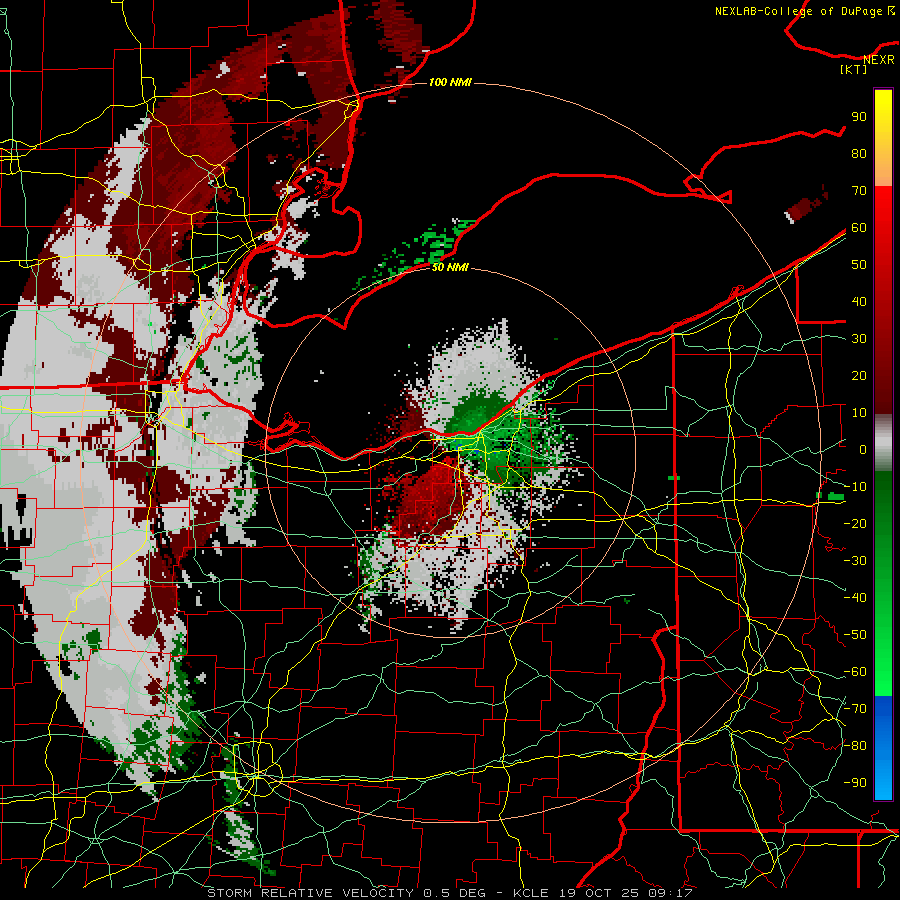Viewport: 900px width, 900px height.
Task: Click the 0 value on velocity scale
Action: pos(862,449)
